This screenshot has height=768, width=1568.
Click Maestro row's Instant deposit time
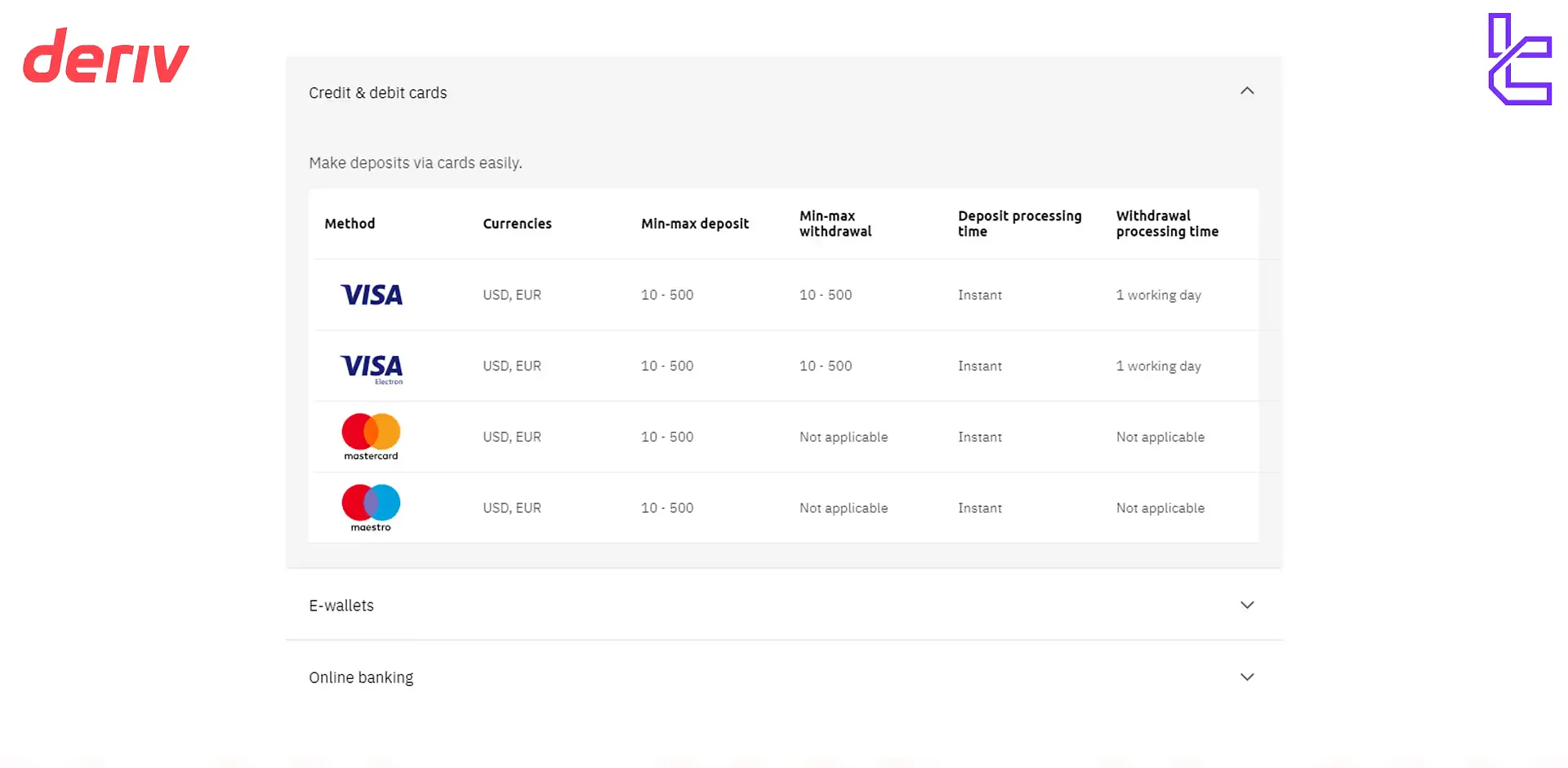click(x=979, y=508)
